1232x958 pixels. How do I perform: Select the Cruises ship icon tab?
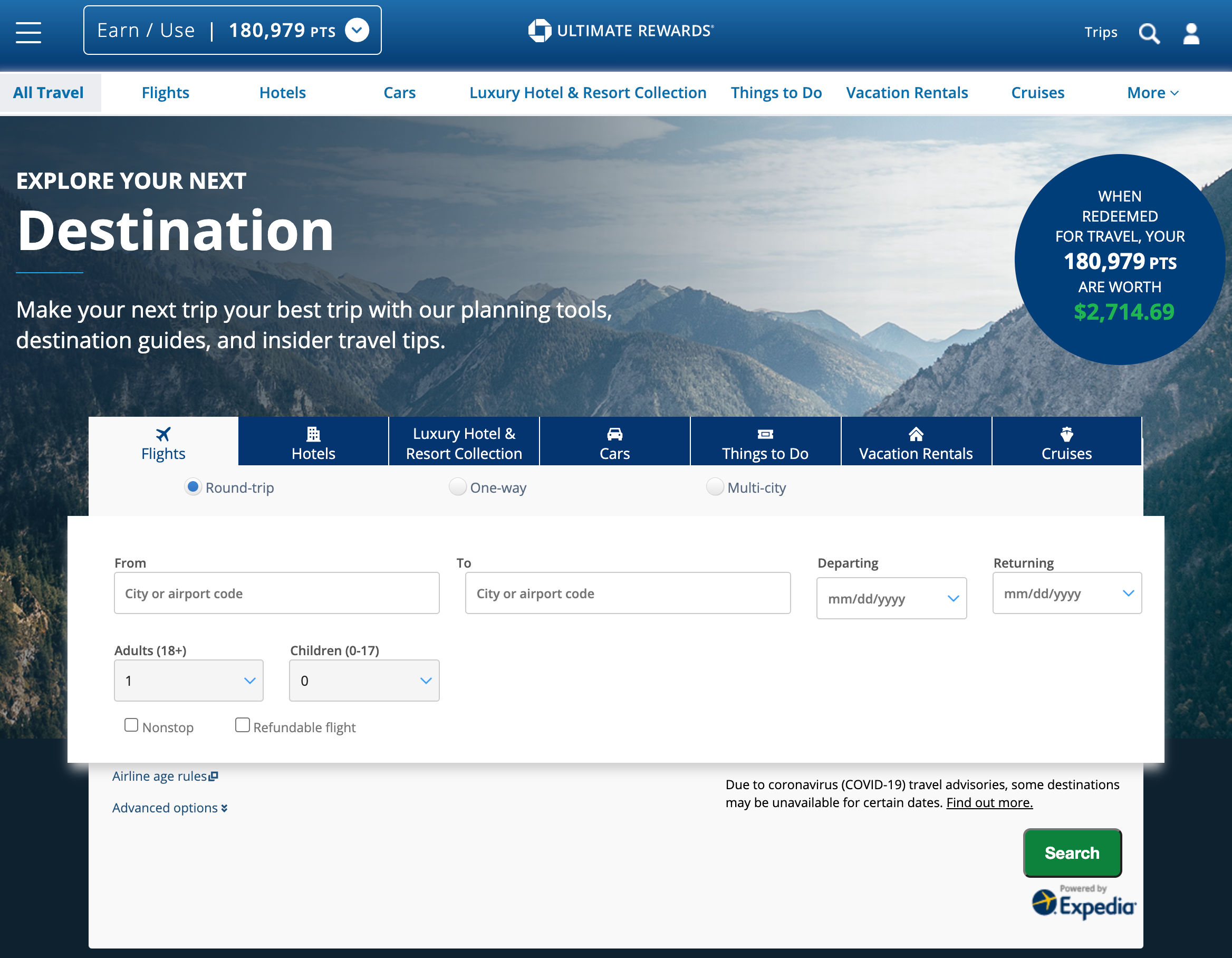1066,442
